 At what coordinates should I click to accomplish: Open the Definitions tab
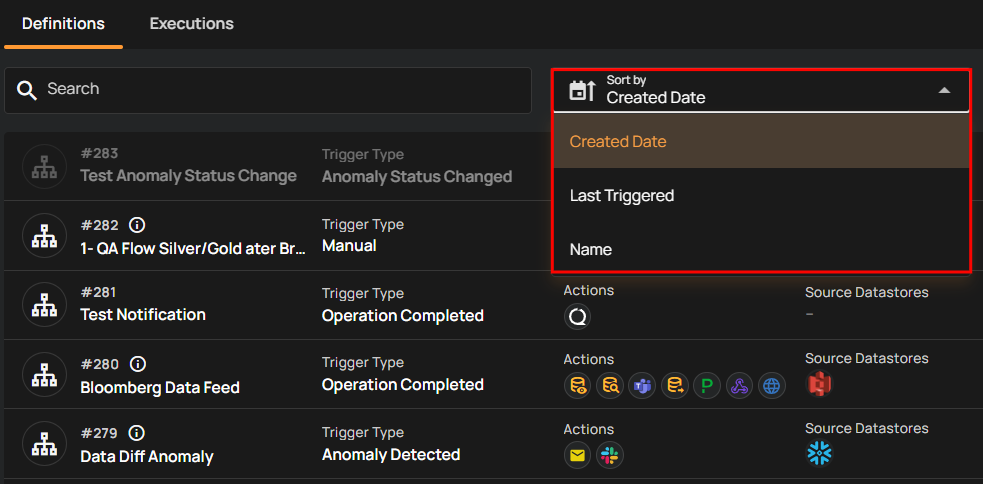[x=63, y=23]
